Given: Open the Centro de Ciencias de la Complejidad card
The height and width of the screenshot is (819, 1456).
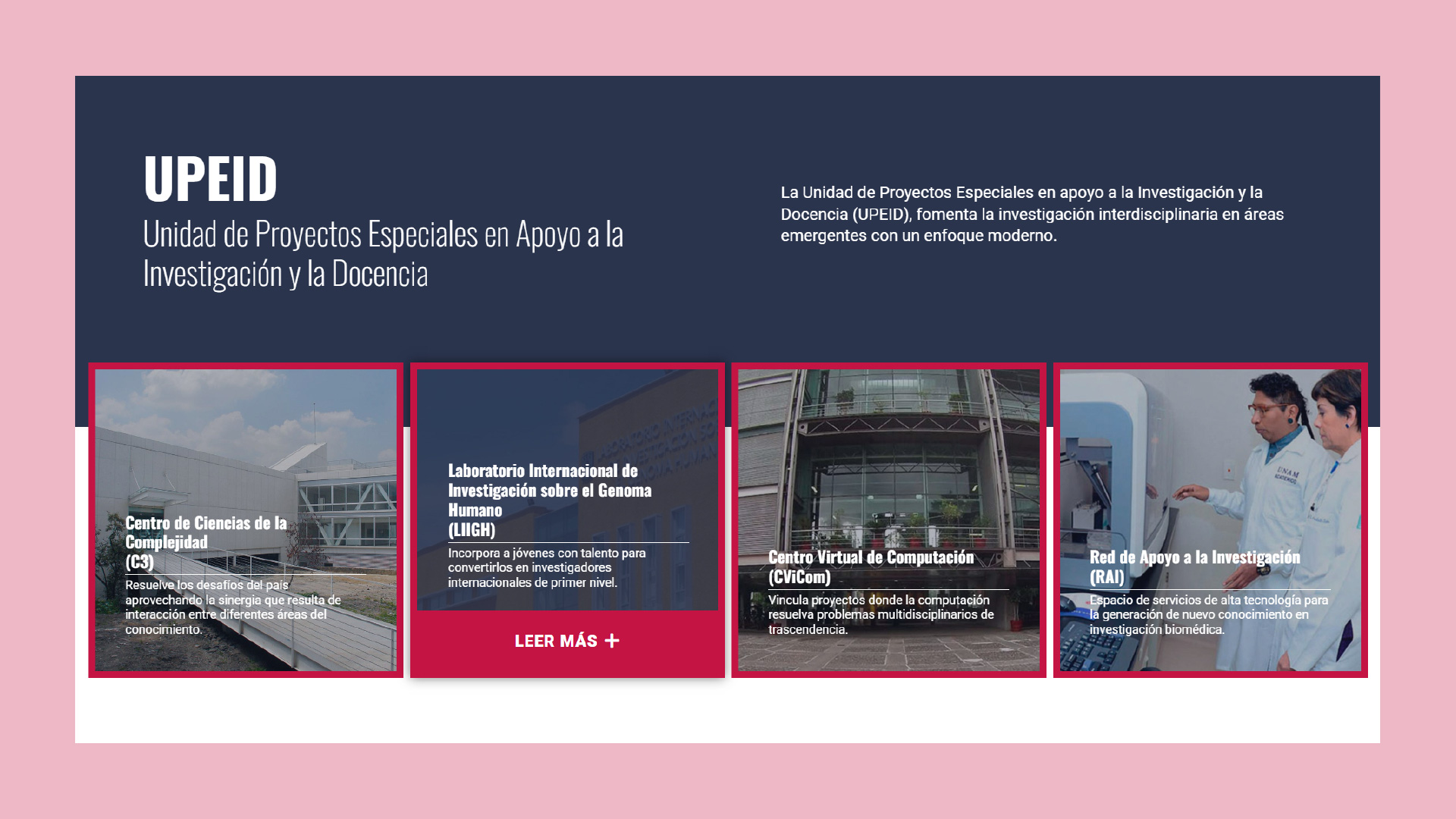Looking at the screenshot, I should pos(246,470).
